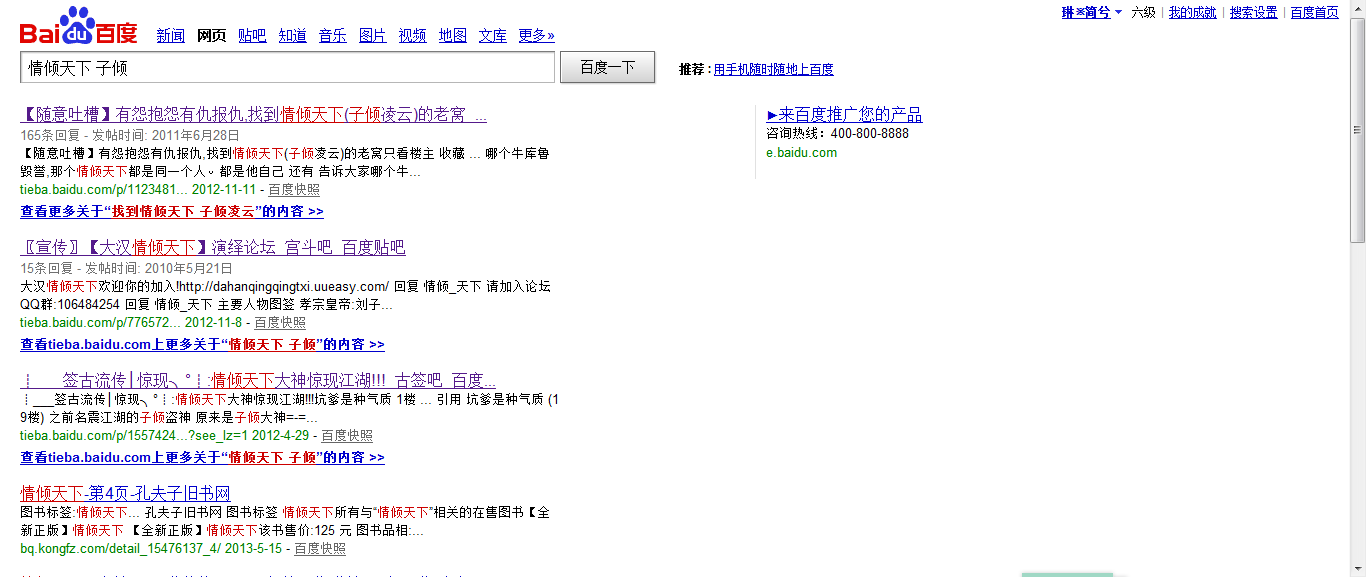Open result 【随意吐槽】有怨抱怨有仇报仇
The image size is (1366, 577).
click(x=253, y=115)
